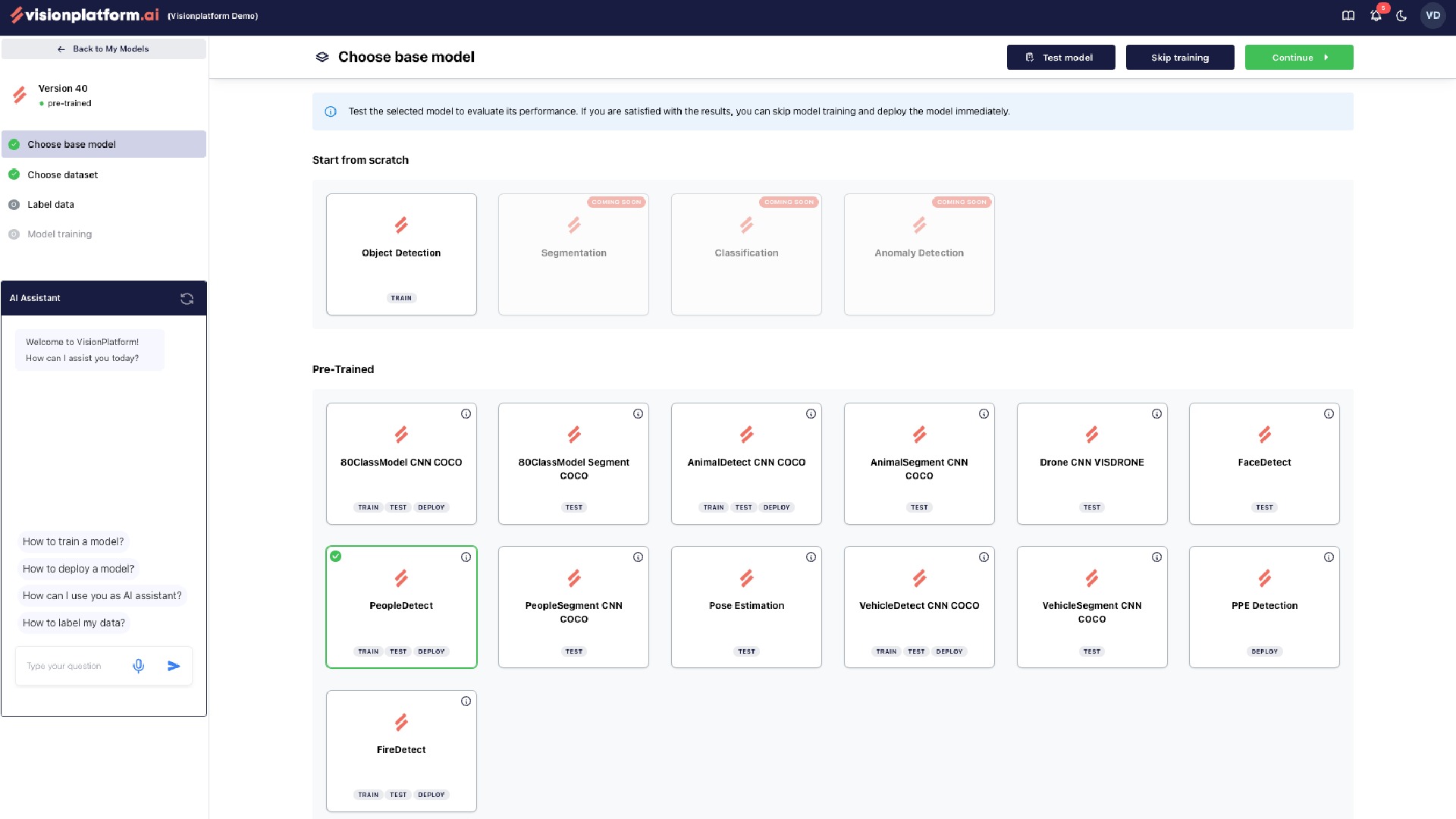Screen dimensions: 1456x819
Task: Show info for PeopleSegment CNN COCO
Action: (x=639, y=557)
